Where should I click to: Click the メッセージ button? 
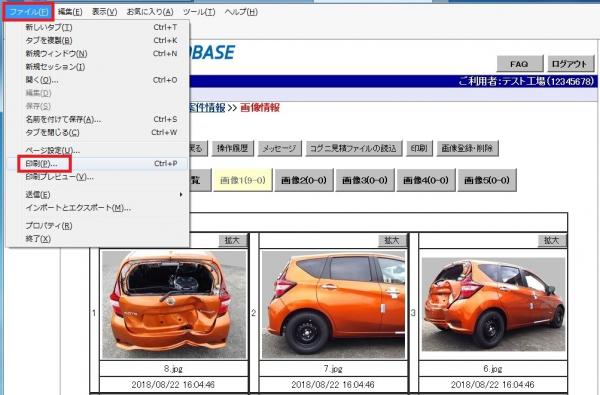click(279, 148)
